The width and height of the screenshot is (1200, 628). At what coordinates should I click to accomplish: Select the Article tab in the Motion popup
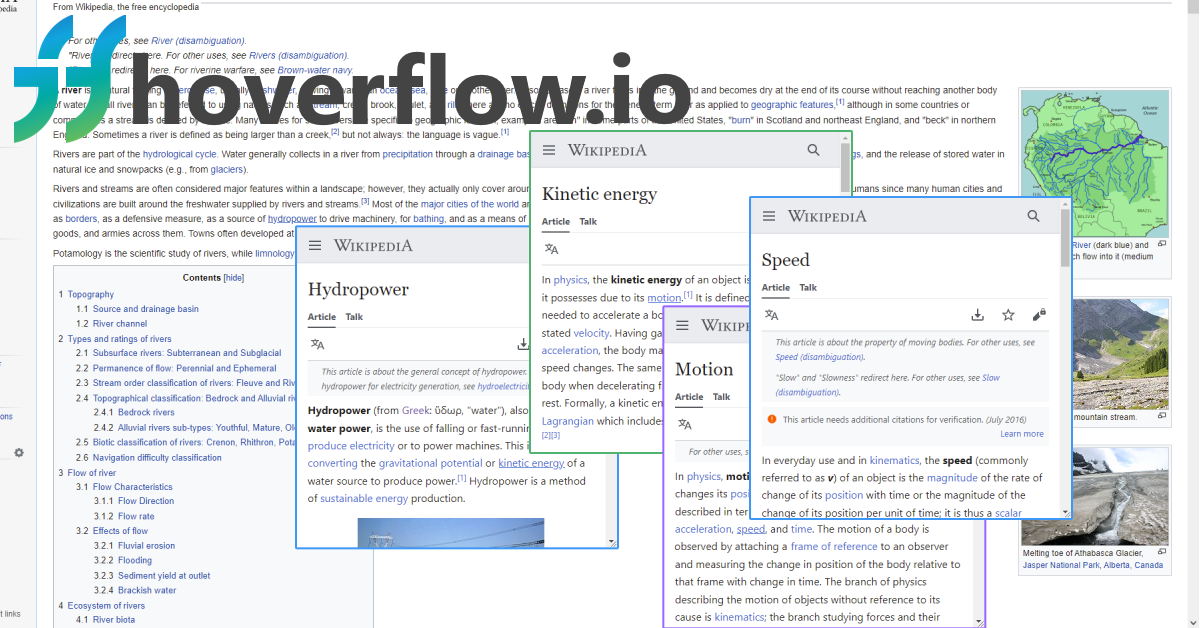coord(689,397)
